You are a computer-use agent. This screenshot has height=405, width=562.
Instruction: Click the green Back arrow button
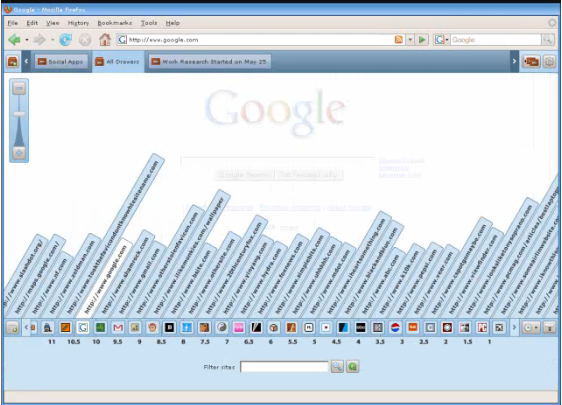coord(14,40)
